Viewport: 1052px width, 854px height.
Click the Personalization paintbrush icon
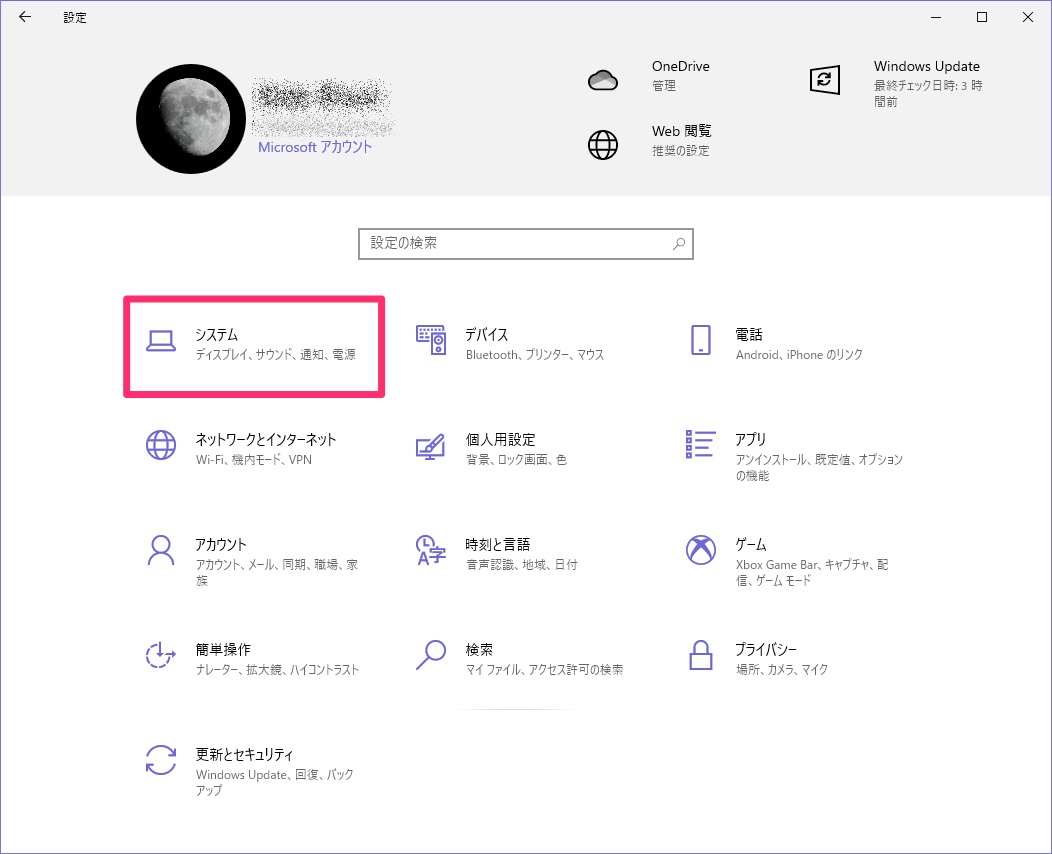click(x=431, y=446)
